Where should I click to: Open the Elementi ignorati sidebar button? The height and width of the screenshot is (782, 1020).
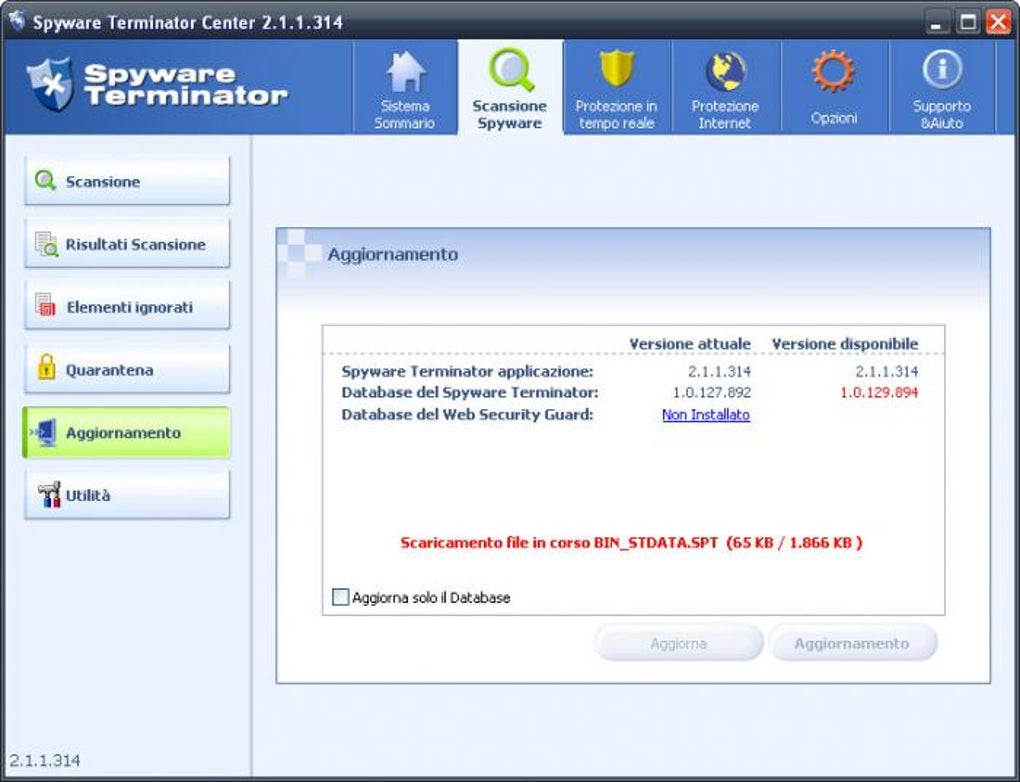tap(127, 306)
